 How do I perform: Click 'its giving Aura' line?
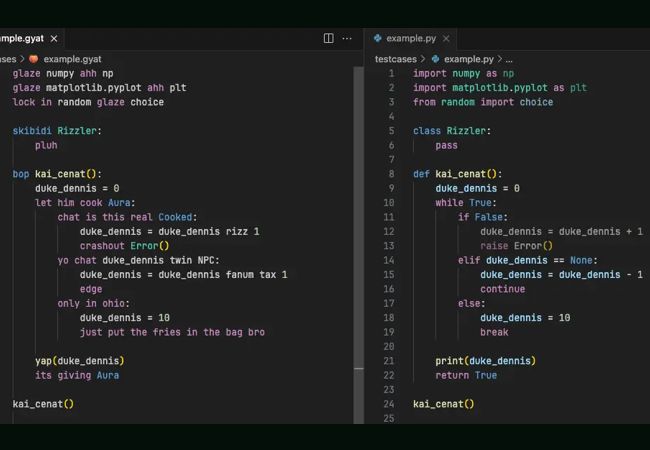(77, 375)
